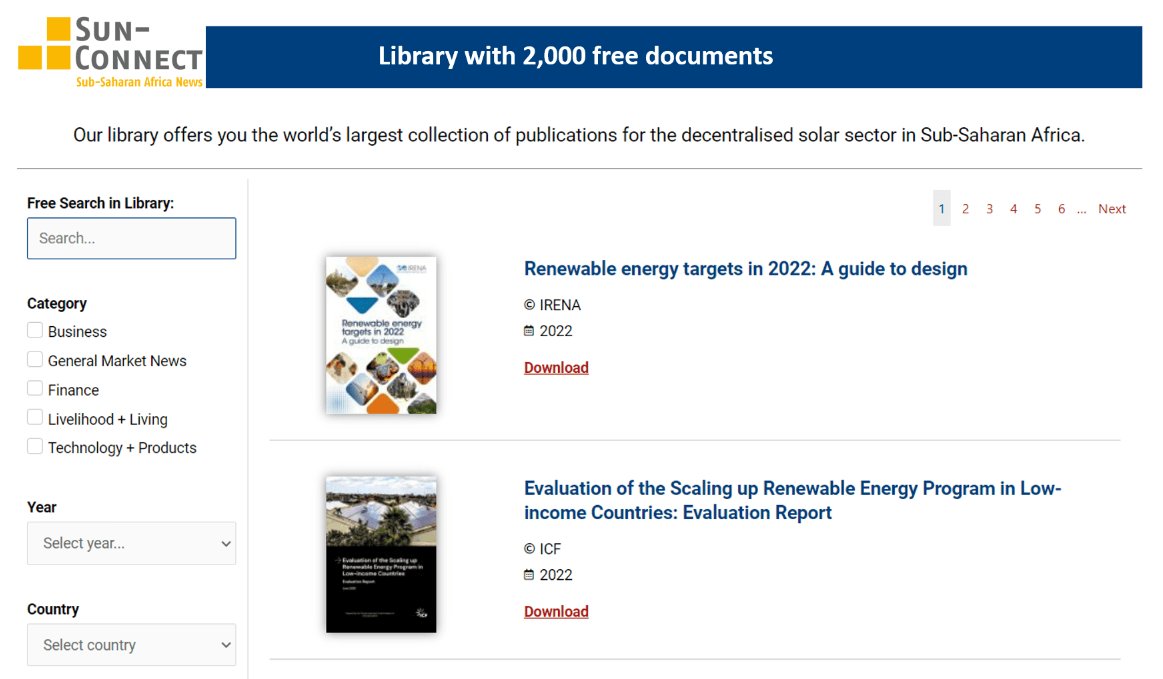The width and height of the screenshot is (1163, 679).
Task: Click the '© IRENA' publisher text
Action: [553, 305]
